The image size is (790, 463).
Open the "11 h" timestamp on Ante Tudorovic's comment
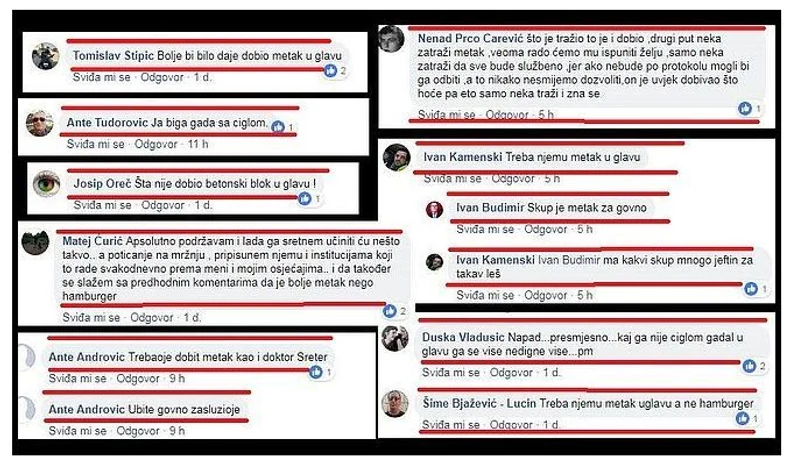(x=198, y=144)
